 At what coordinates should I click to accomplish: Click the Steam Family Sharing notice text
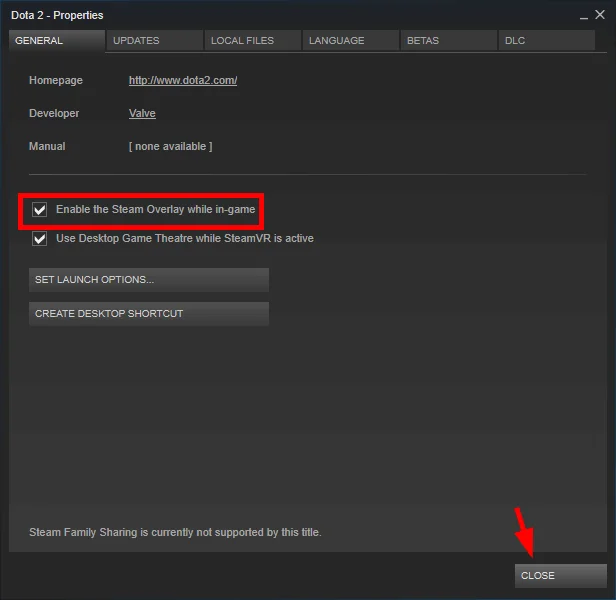pos(175,532)
